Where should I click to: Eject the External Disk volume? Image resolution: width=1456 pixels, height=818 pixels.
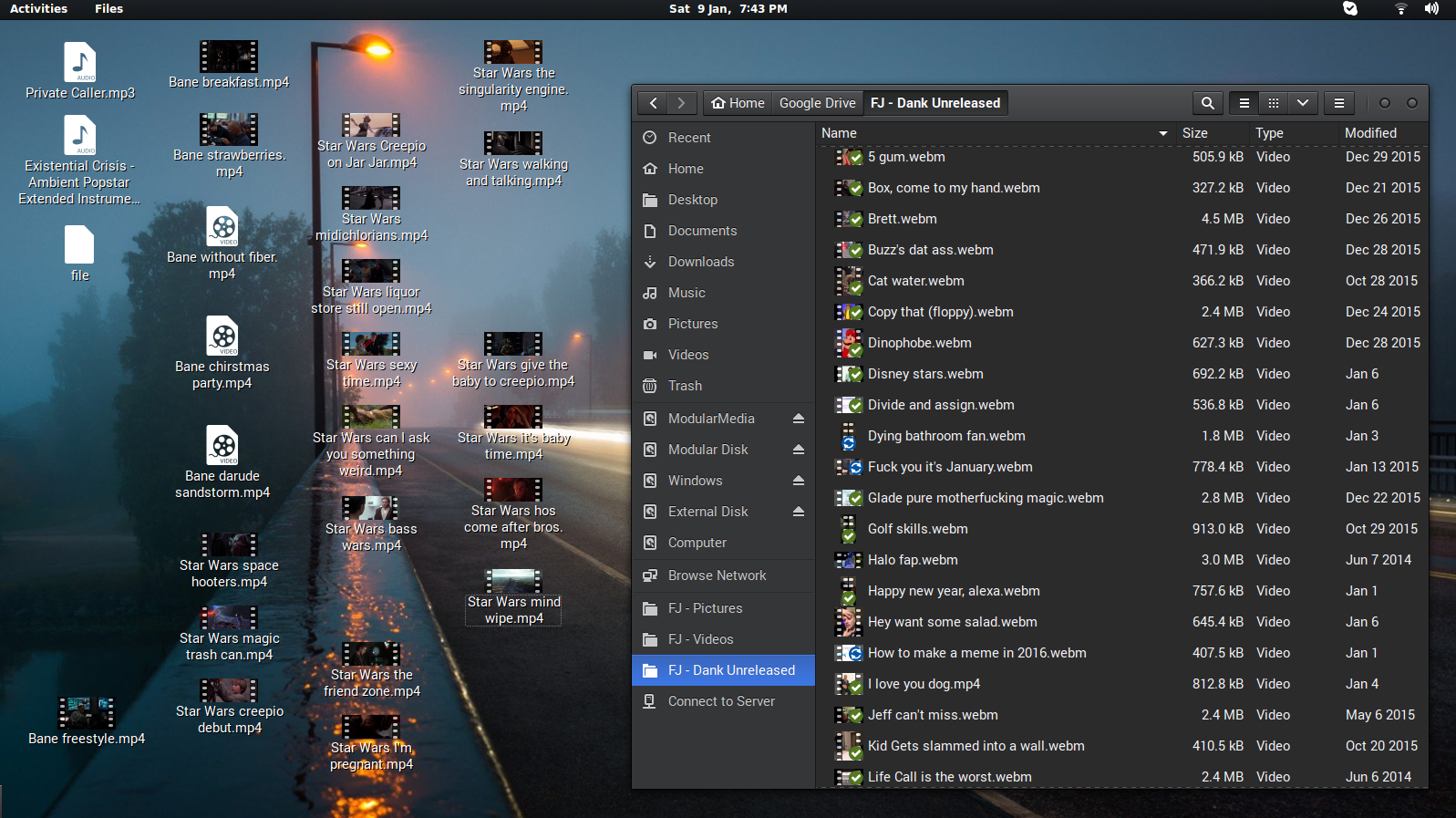click(798, 512)
